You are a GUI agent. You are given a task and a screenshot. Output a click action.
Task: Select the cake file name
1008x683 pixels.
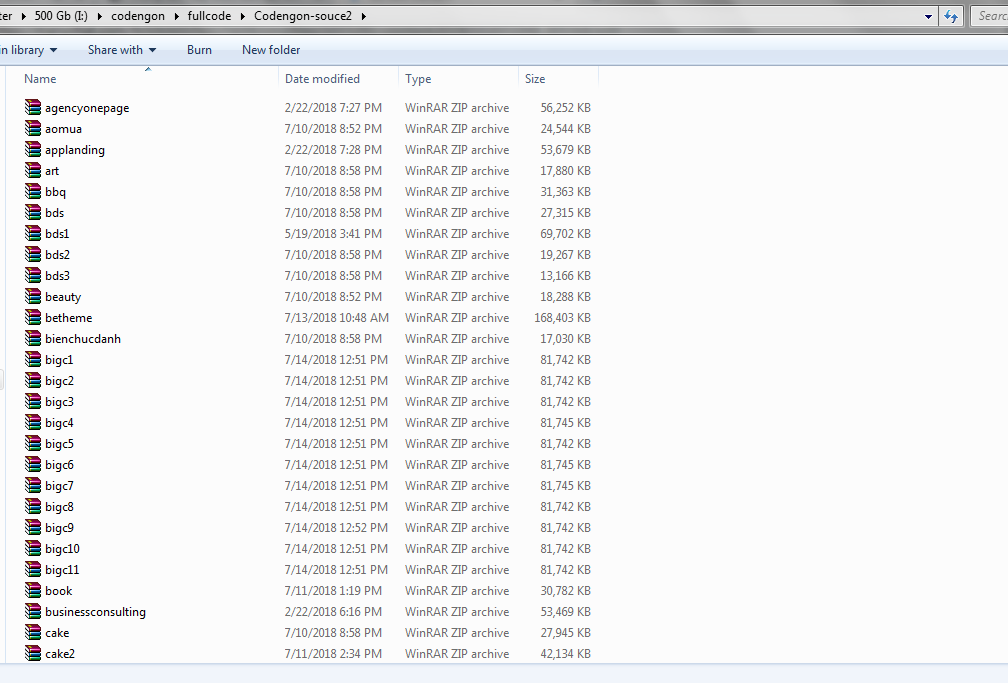click(57, 633)
